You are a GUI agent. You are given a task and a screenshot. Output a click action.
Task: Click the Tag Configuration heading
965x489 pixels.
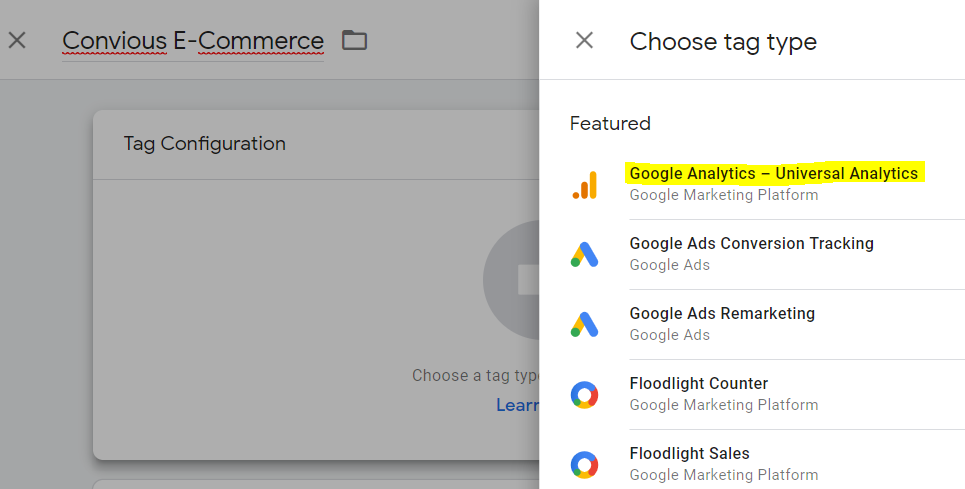(x=205, y=144)
